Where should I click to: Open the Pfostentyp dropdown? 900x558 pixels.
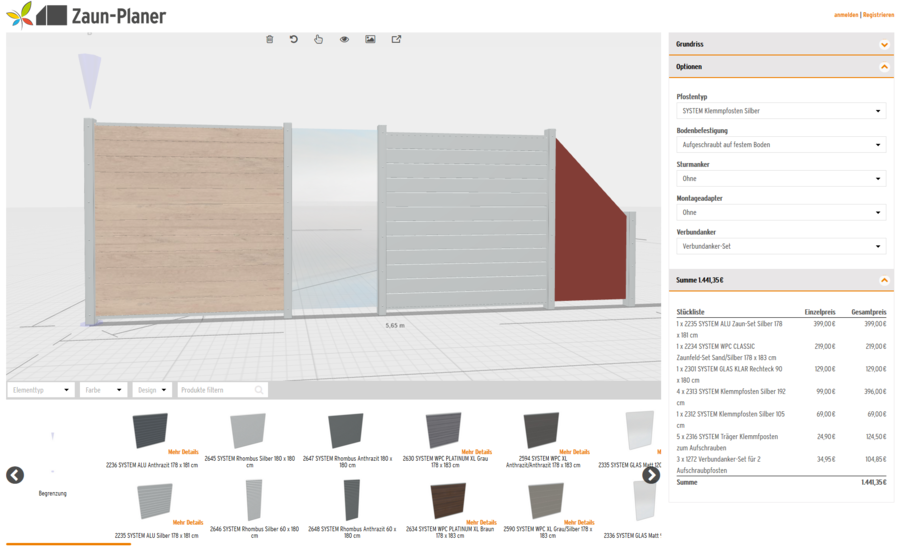point(781,111)
